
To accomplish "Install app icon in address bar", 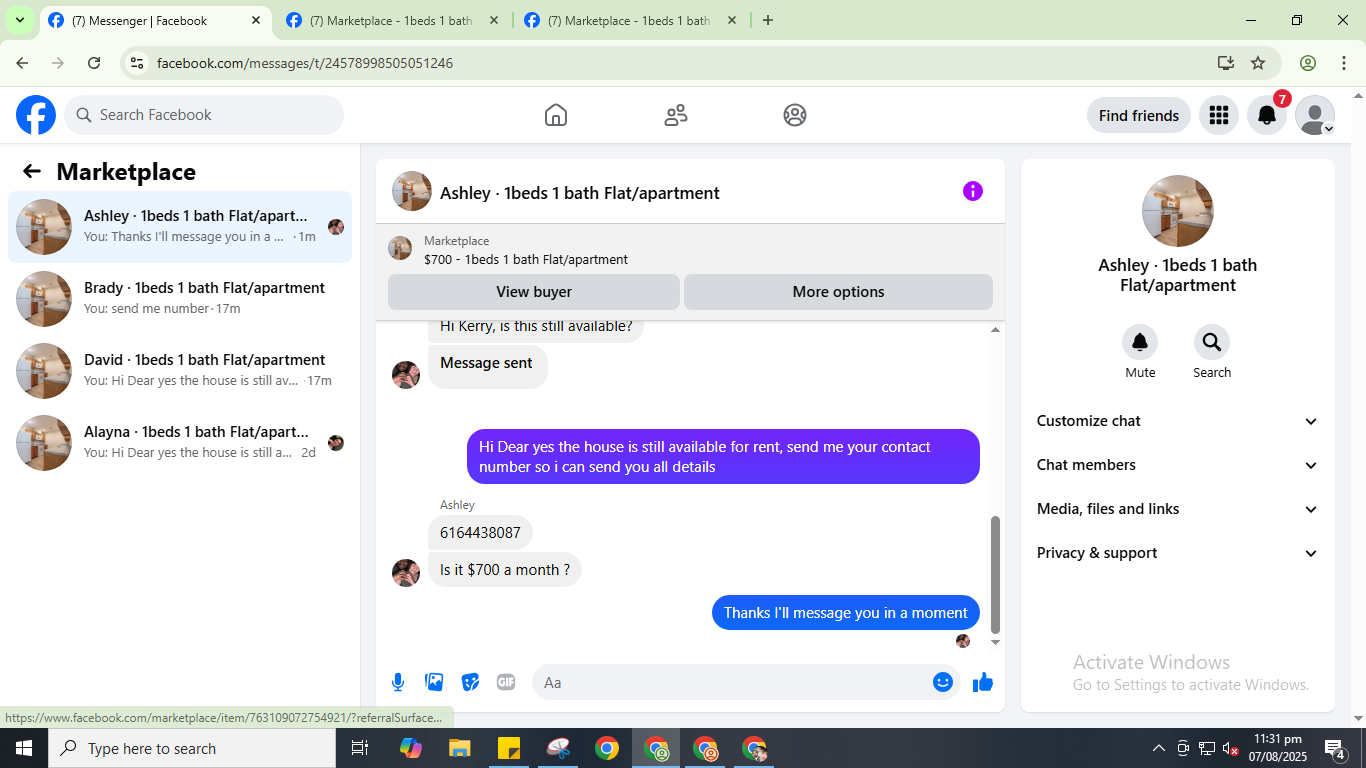I will (1226, 63).
